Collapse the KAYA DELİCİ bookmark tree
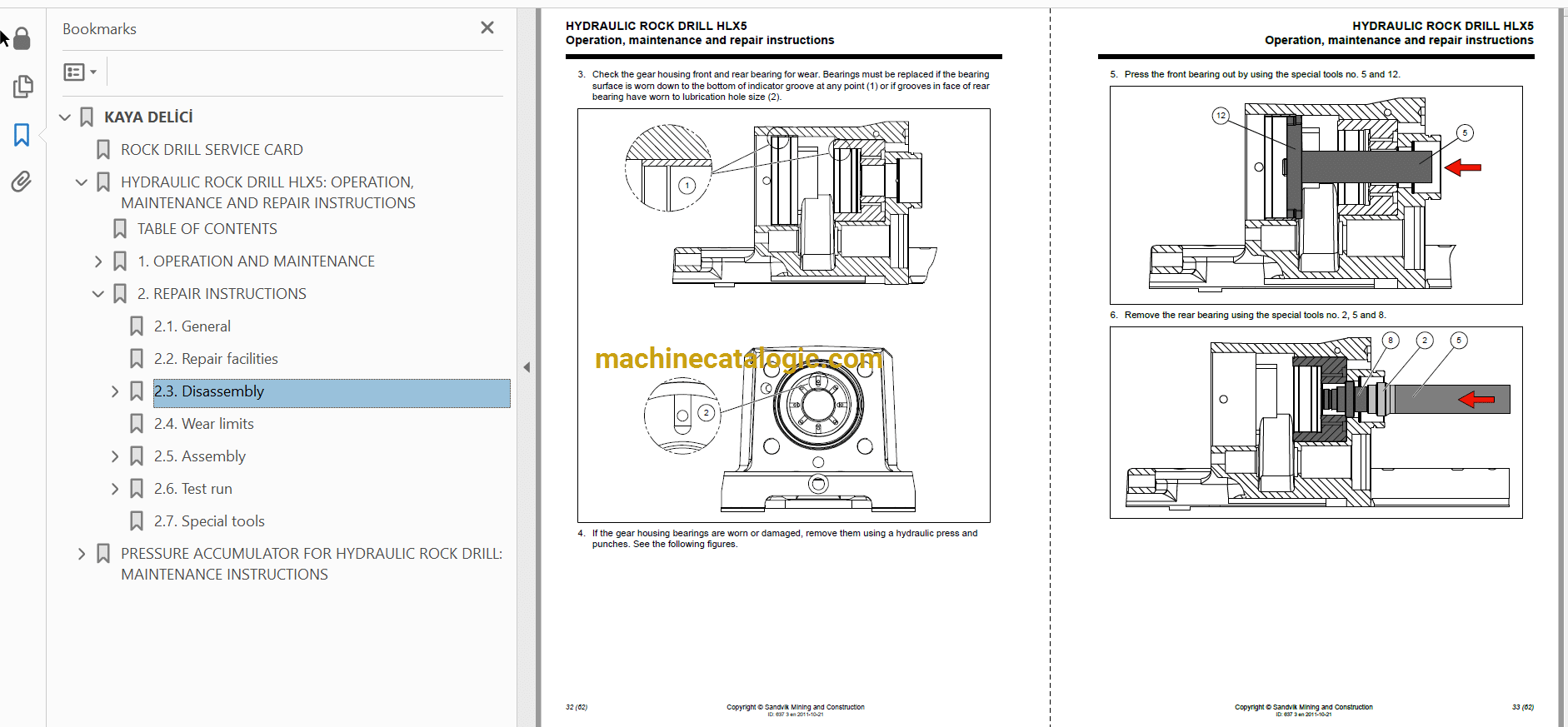 65,117
